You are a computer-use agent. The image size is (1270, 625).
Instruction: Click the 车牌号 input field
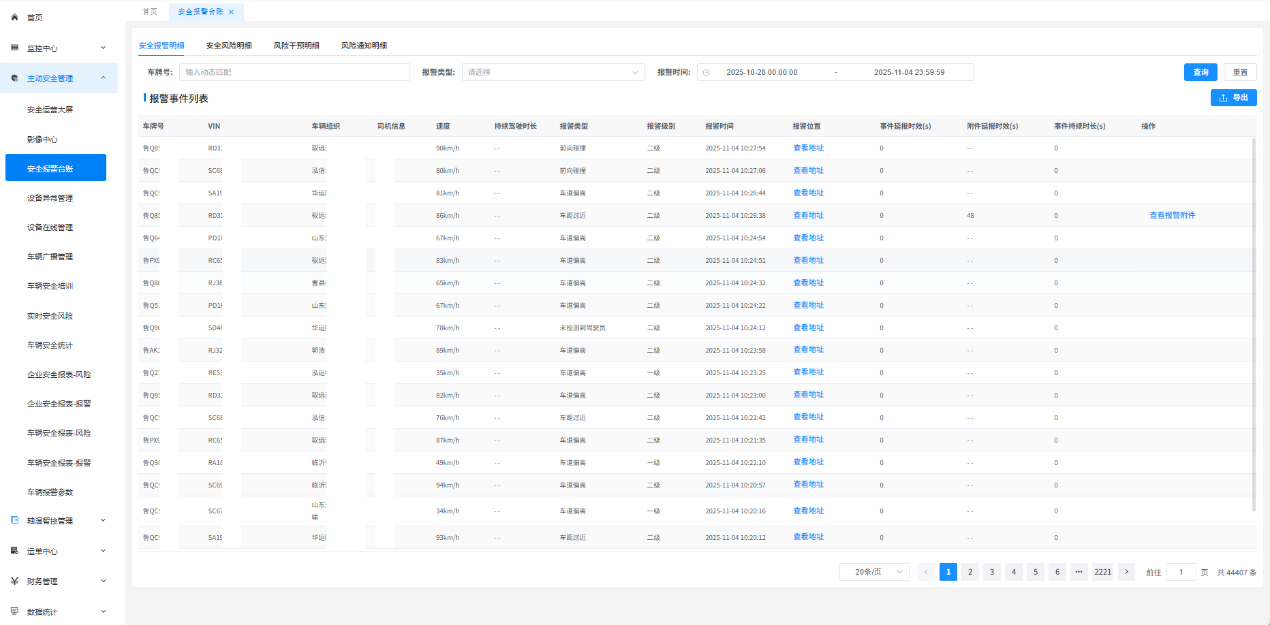294,72
